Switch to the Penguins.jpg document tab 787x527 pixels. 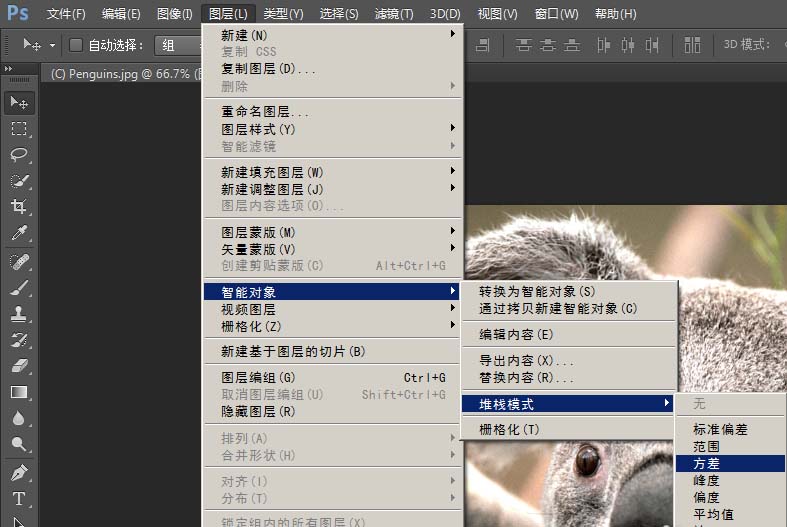point(123,74)
